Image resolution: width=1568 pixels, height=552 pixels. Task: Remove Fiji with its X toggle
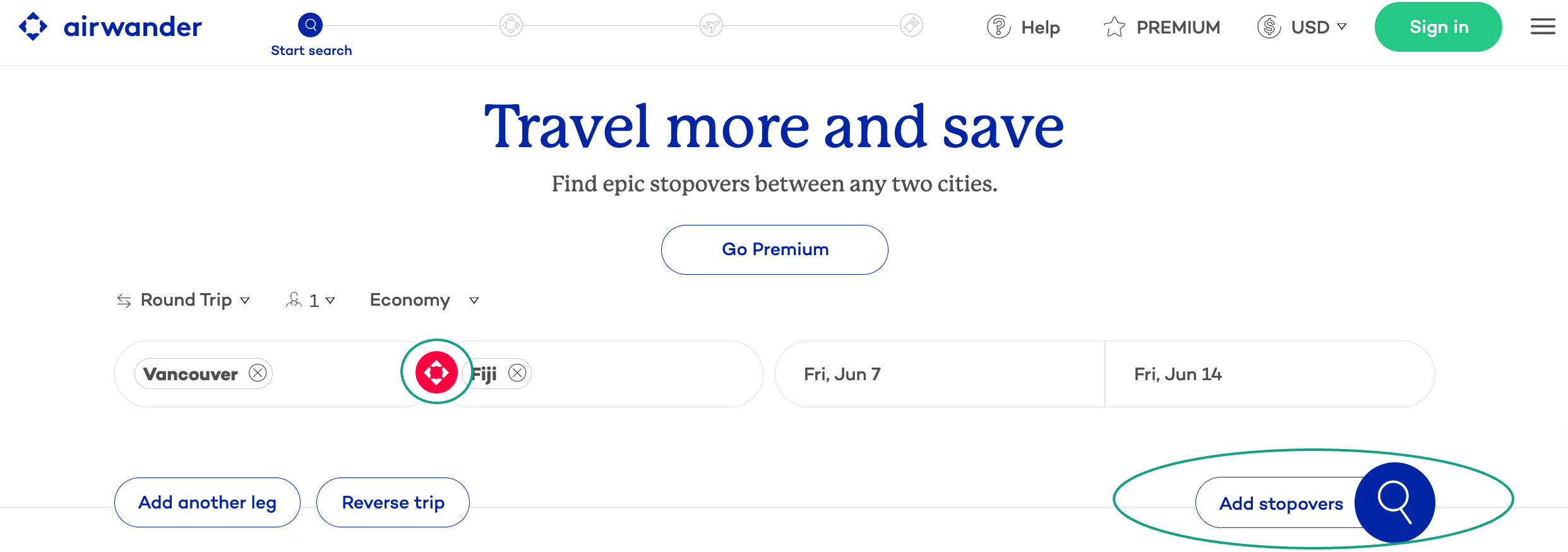tap(518, 373)
